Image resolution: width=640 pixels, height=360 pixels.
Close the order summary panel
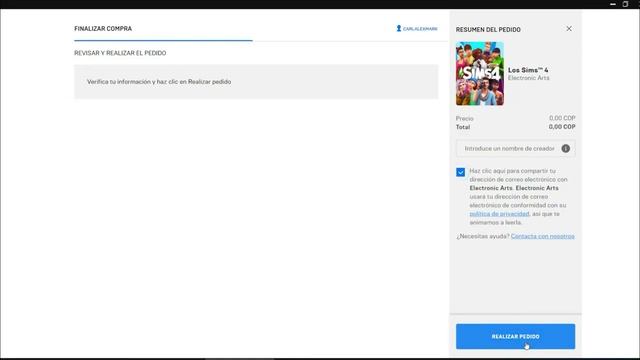pyautogui.click(x=569, y=29)
